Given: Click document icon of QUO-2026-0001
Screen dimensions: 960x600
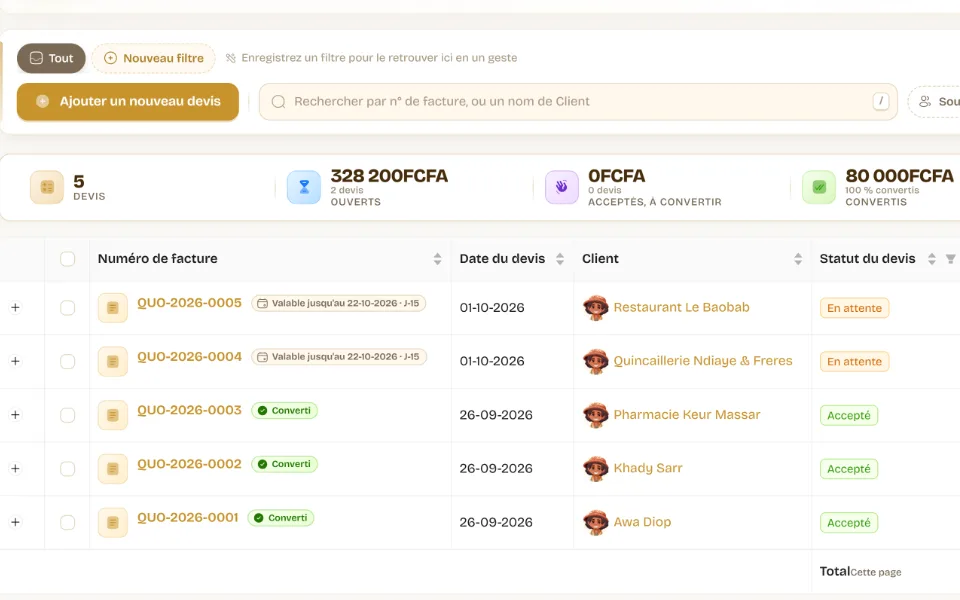Looking at the screenshot, I should pos(113,522).
